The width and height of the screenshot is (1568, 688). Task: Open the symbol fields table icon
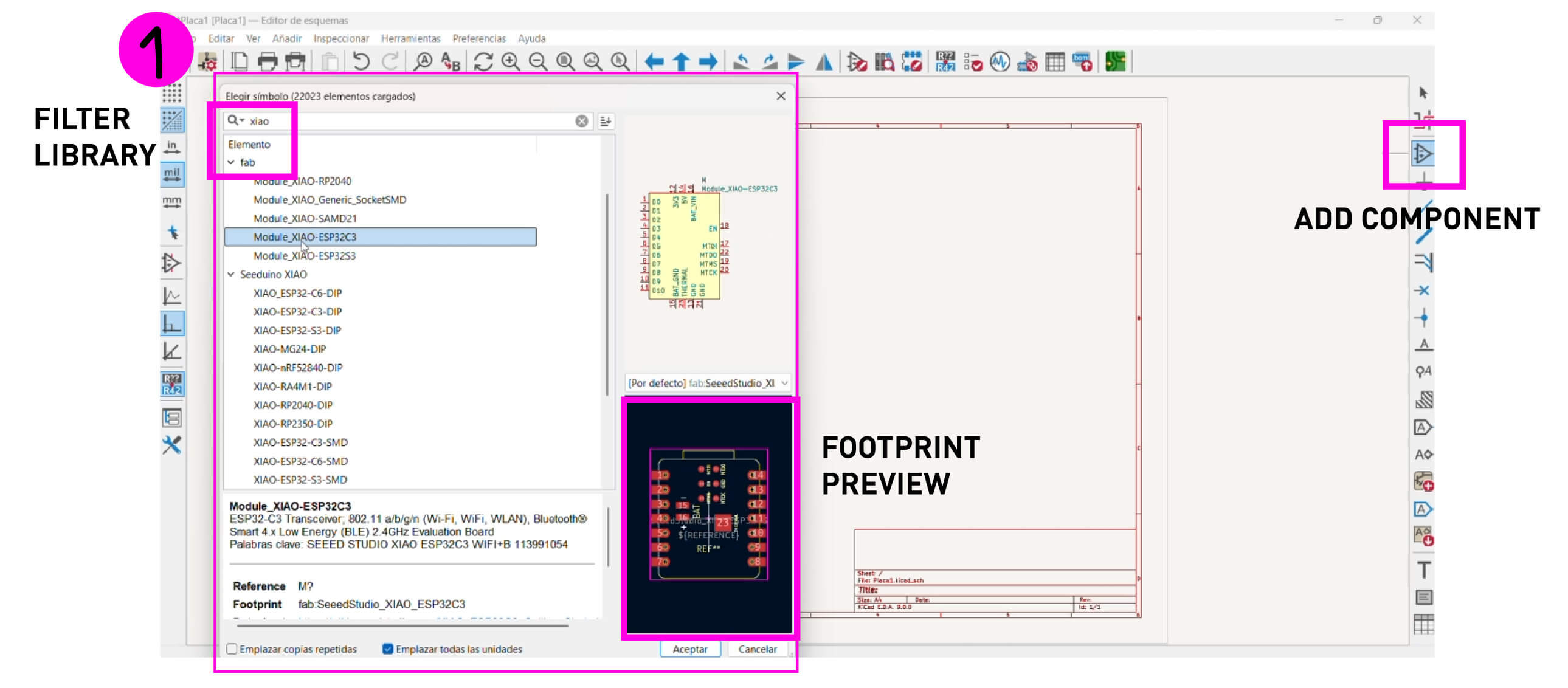tap(1055, 61)
